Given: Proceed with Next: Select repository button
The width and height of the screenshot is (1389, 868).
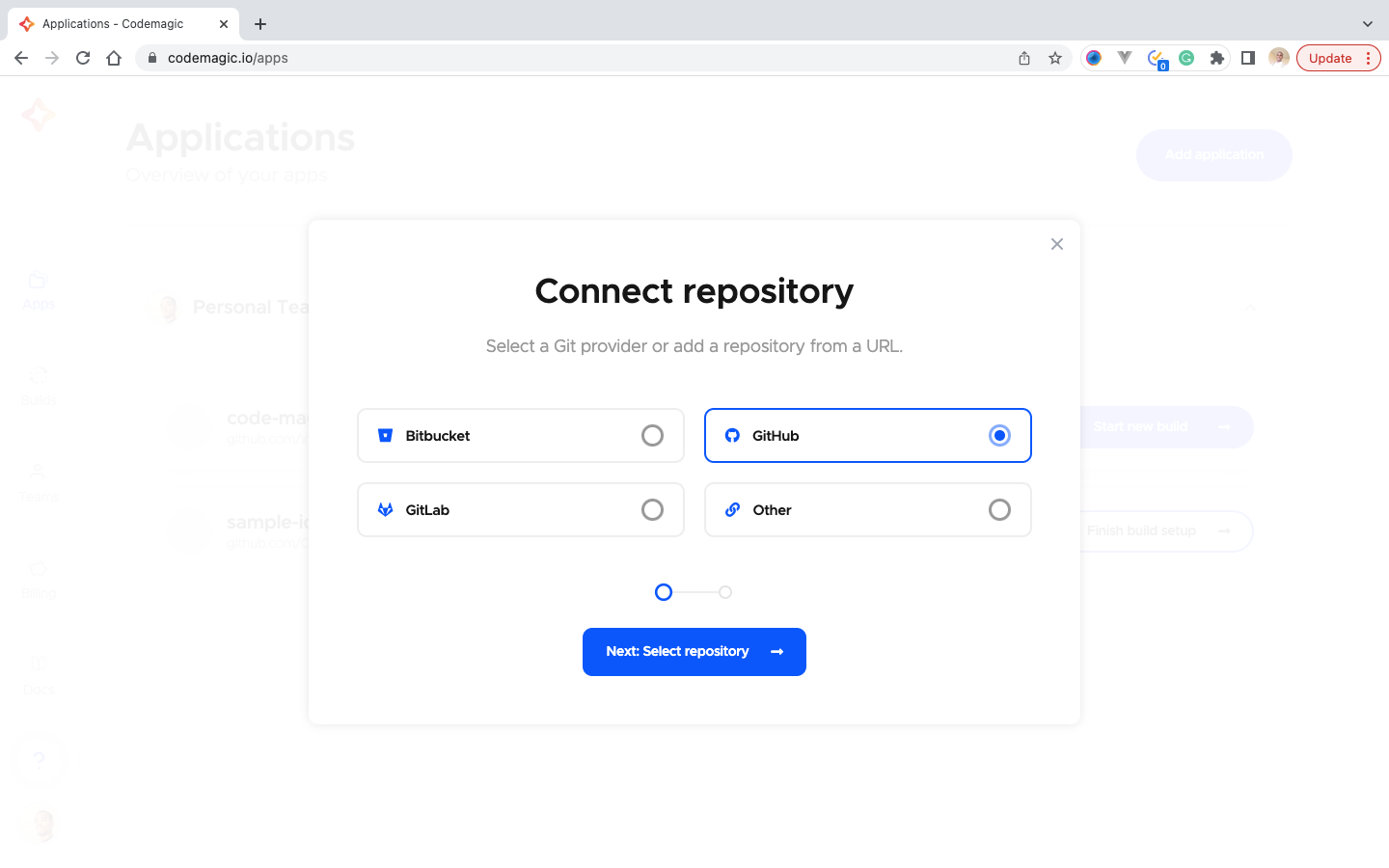Looking at the screenshot, I should click(694, 652).
